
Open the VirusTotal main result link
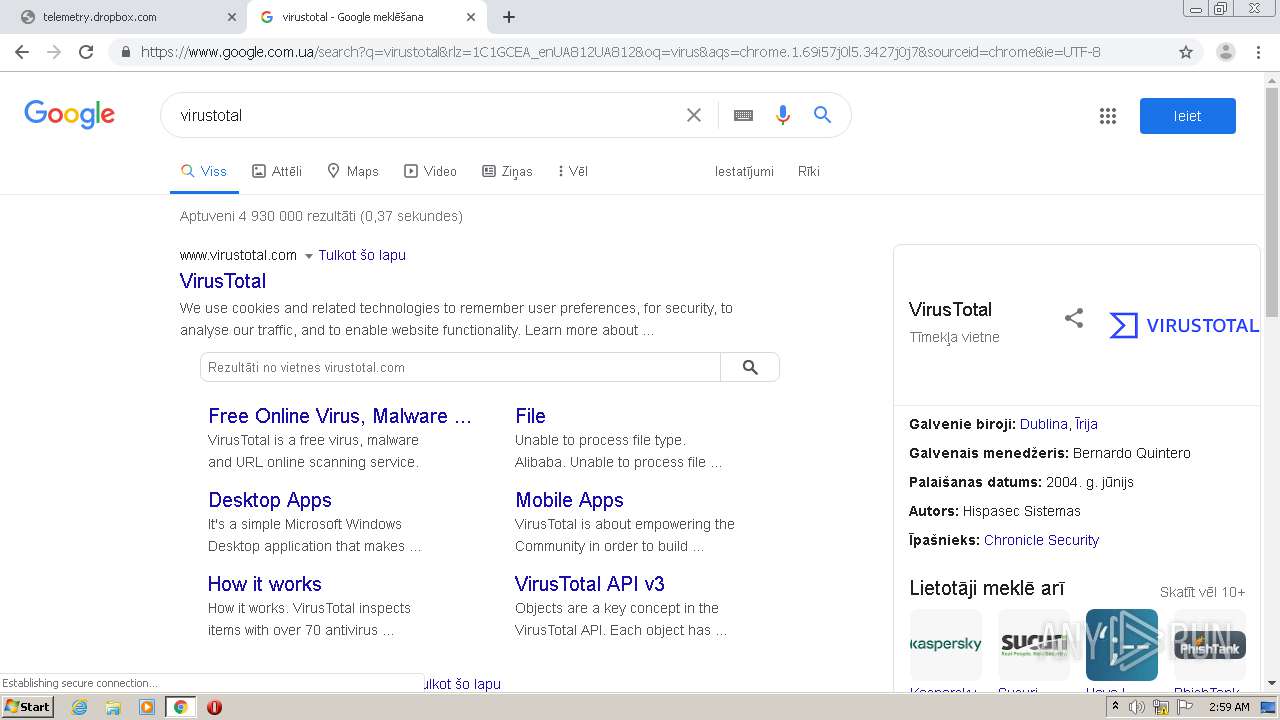pyautogui.click(x=223, y=281)
